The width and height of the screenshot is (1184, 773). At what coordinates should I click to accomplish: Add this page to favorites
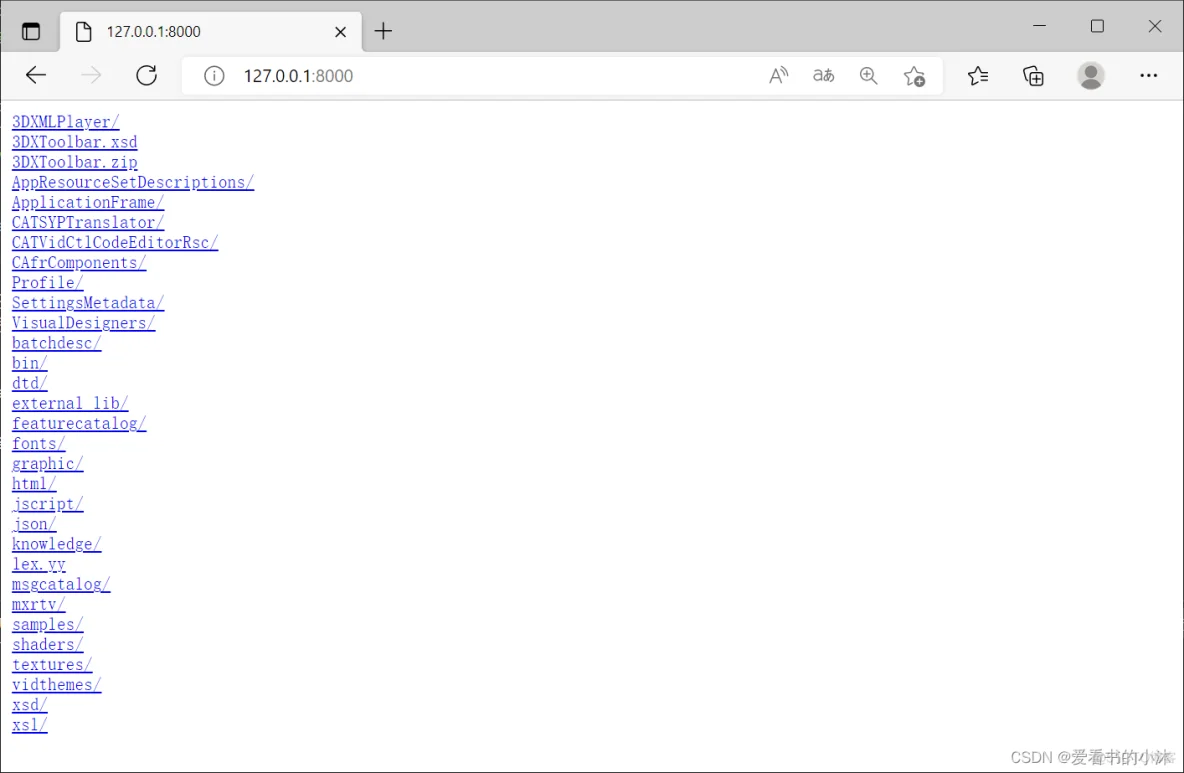tap(914, 76)
